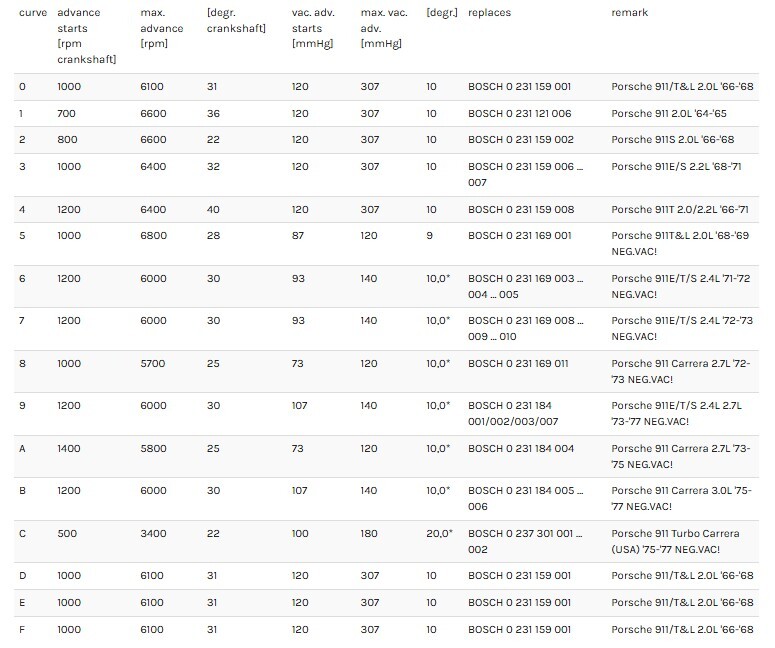This screenshot has height=648, width=775.
Task: Select the value 700 in curve 1 row
Action: point(66,114)
